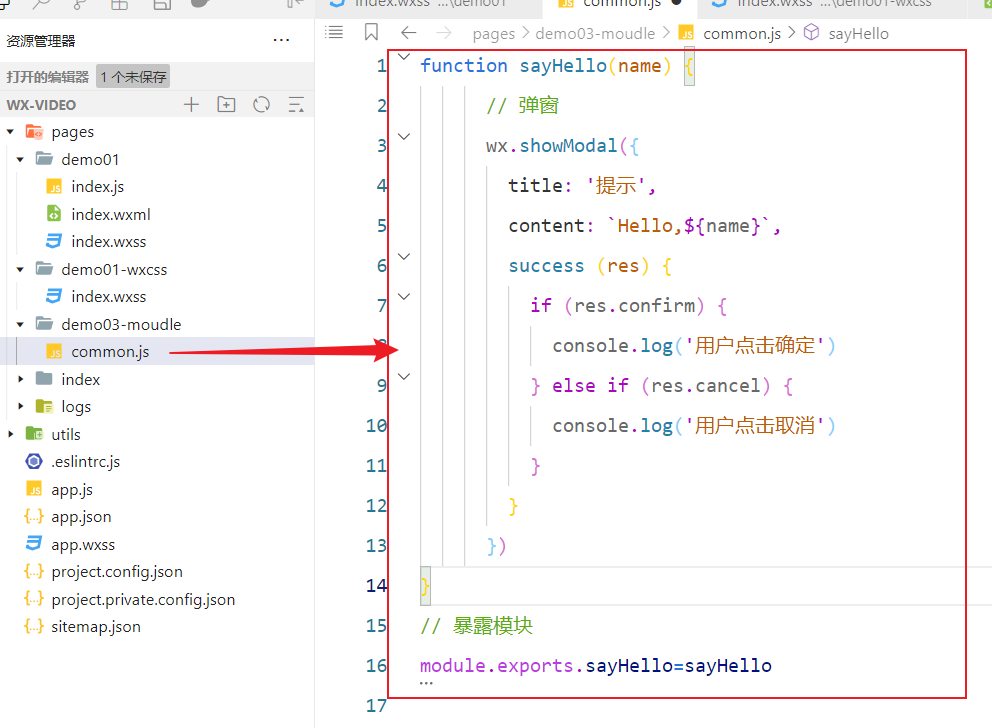Screen dimensions: 992x728
Task: Fold the sayHello function at line 1
Action: tap(404, 57)
